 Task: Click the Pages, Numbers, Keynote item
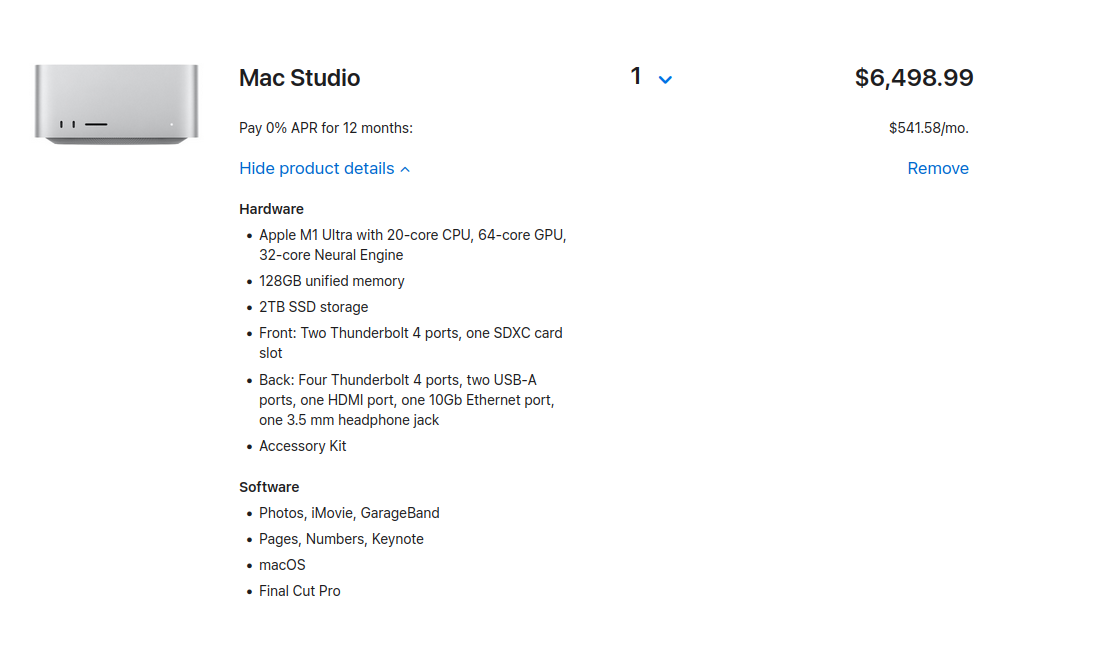click(341, 539)
